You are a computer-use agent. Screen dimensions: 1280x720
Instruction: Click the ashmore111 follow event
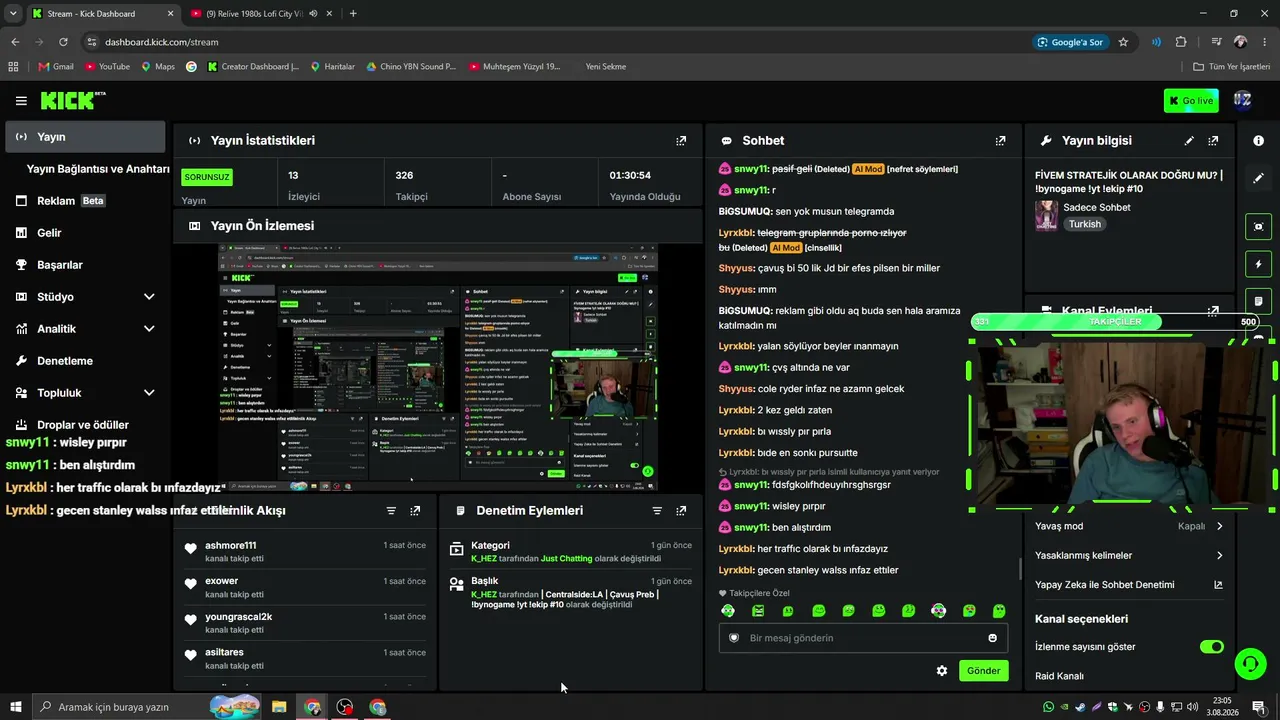coord(305,552)
